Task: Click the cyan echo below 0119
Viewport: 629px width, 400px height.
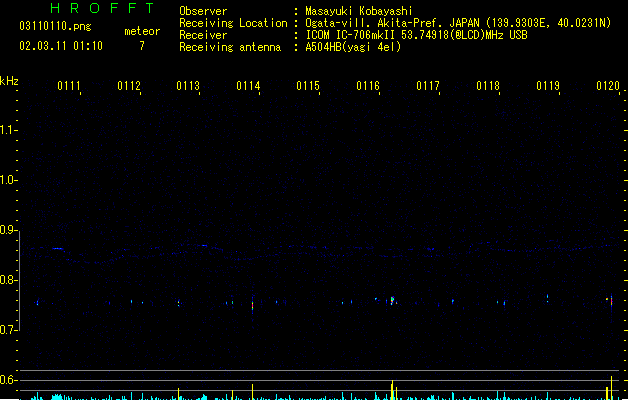Action: [548, 298]
